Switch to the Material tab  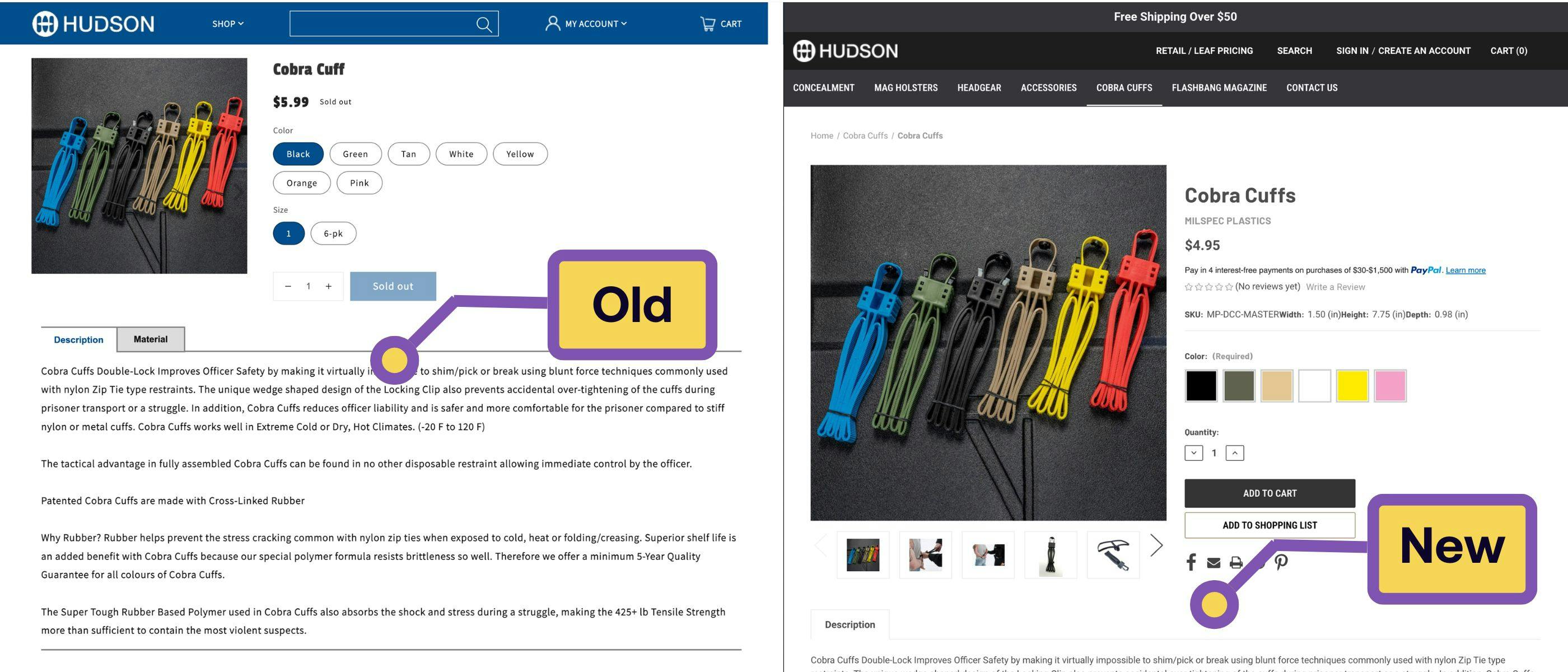tap(150, 339)
